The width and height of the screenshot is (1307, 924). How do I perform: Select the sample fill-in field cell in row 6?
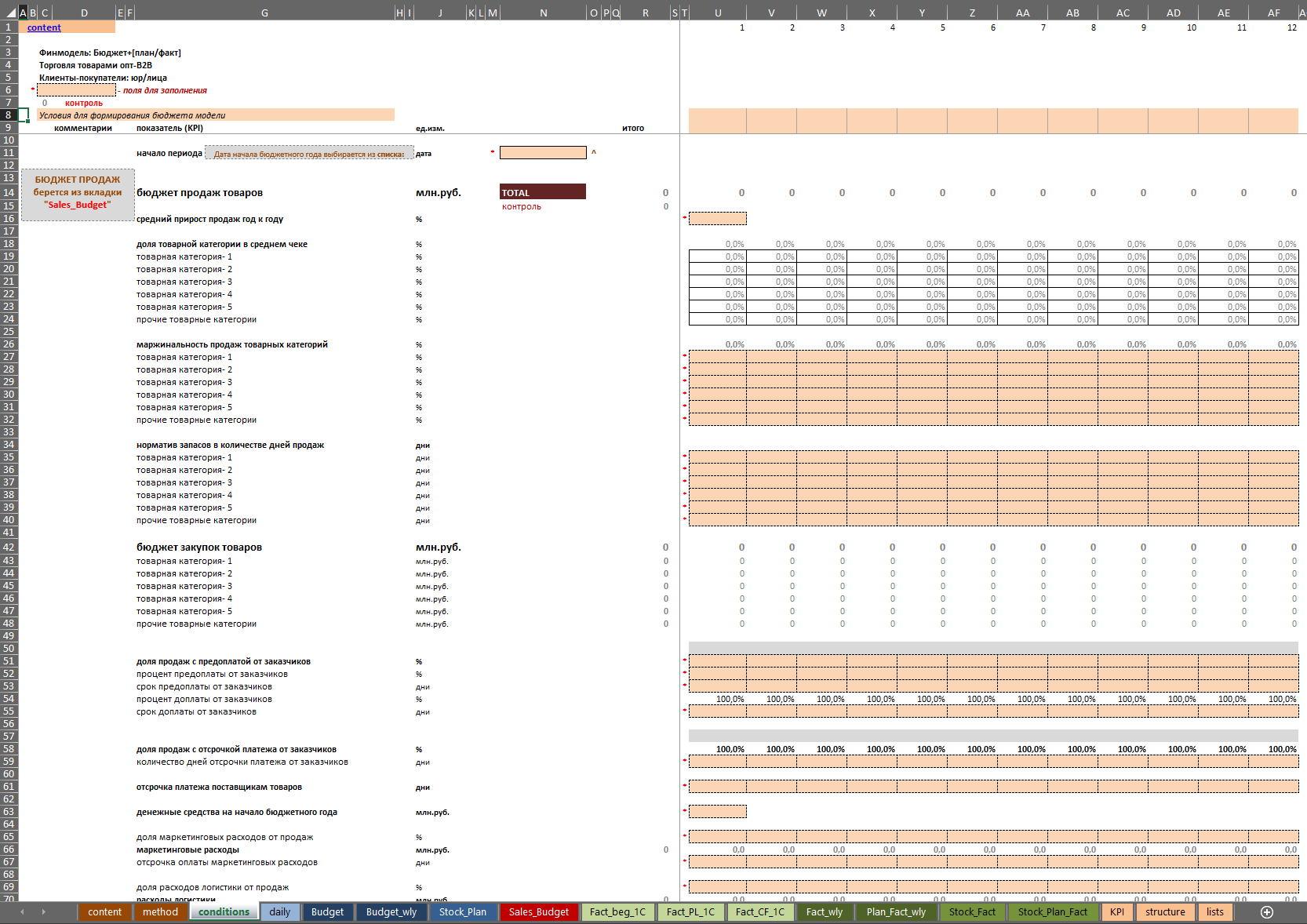(x=76, y=90)
